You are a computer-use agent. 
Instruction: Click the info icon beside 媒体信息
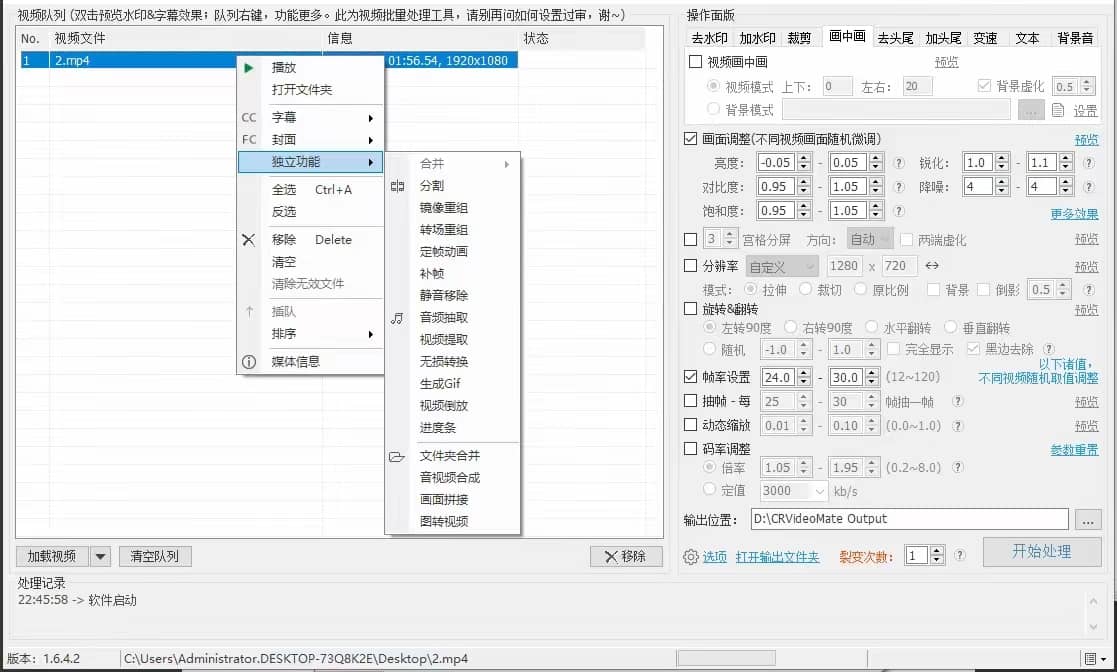[x=247, y=364]
